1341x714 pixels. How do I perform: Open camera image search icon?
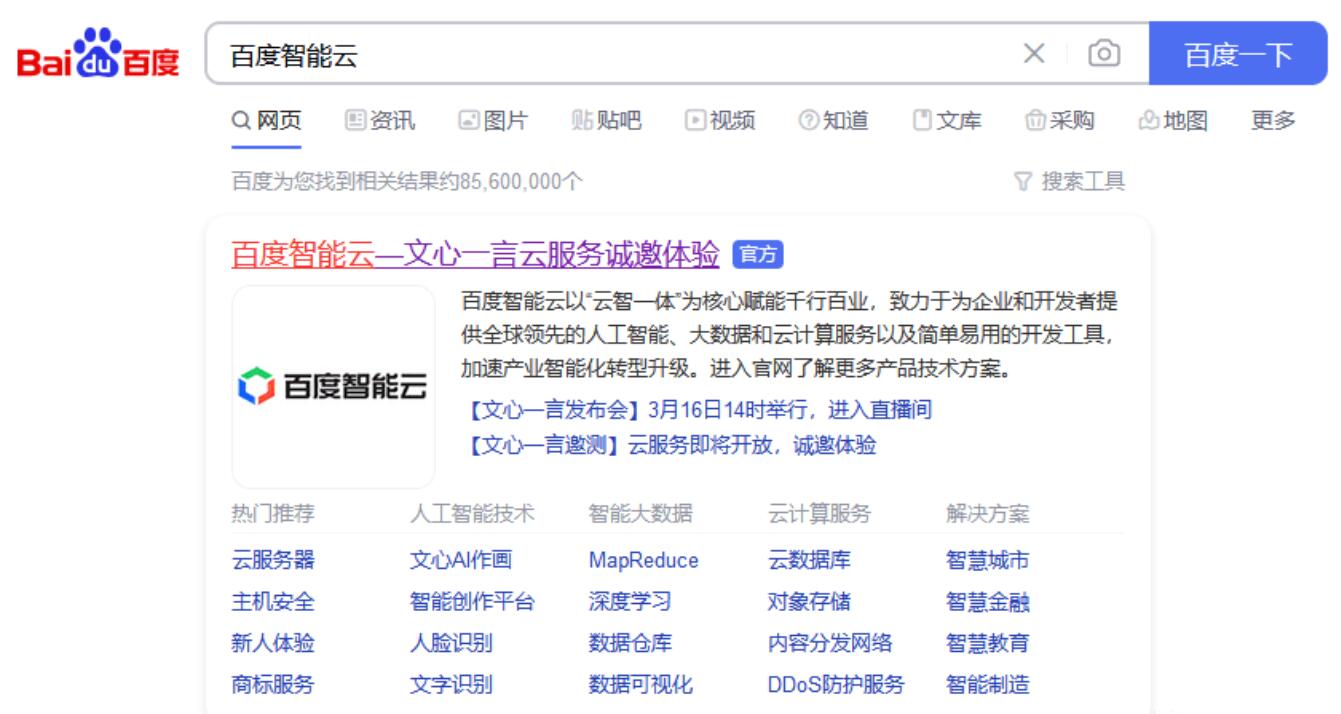pos(1103,54)
